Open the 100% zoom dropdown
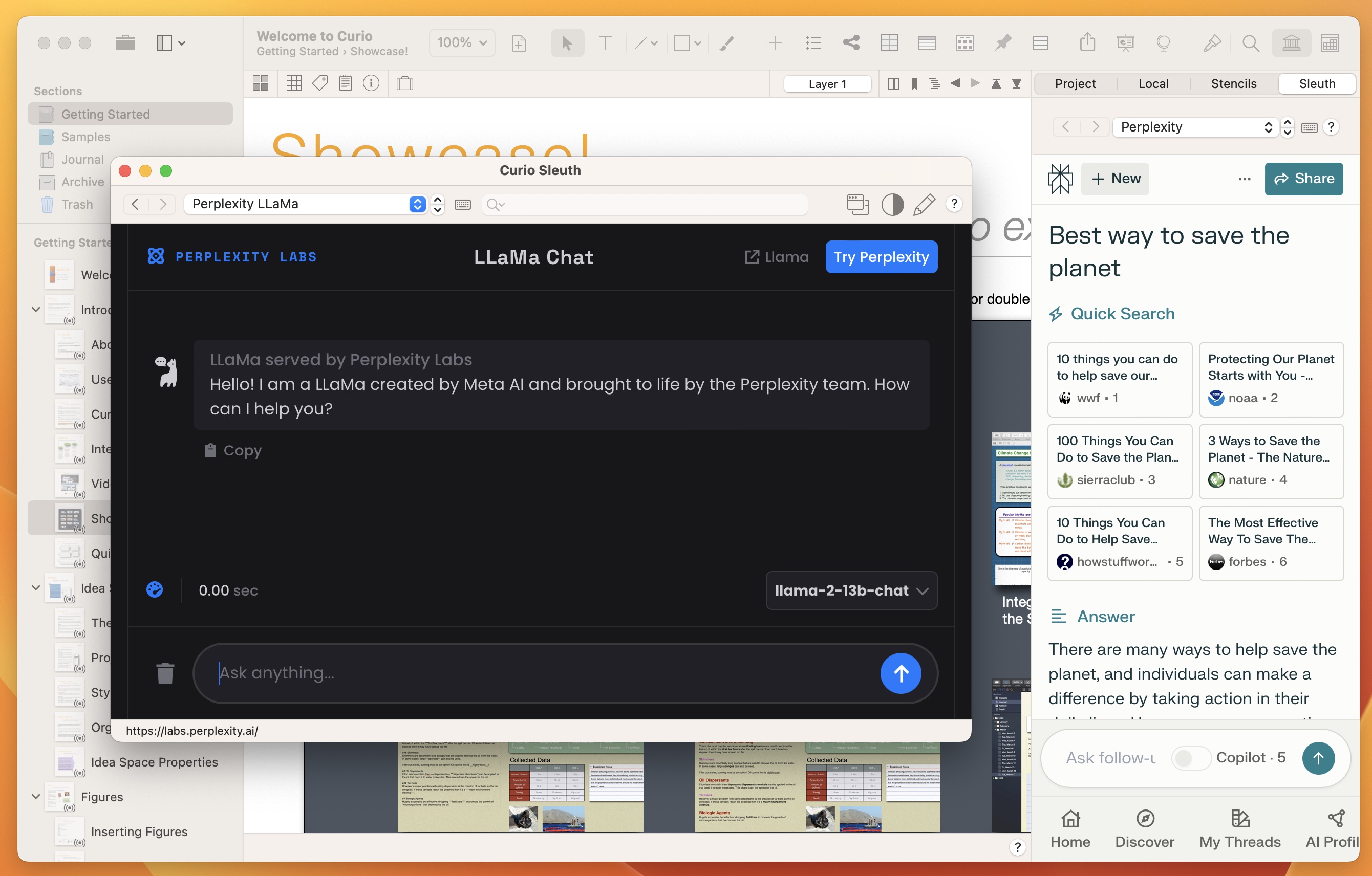 [462, 42]
